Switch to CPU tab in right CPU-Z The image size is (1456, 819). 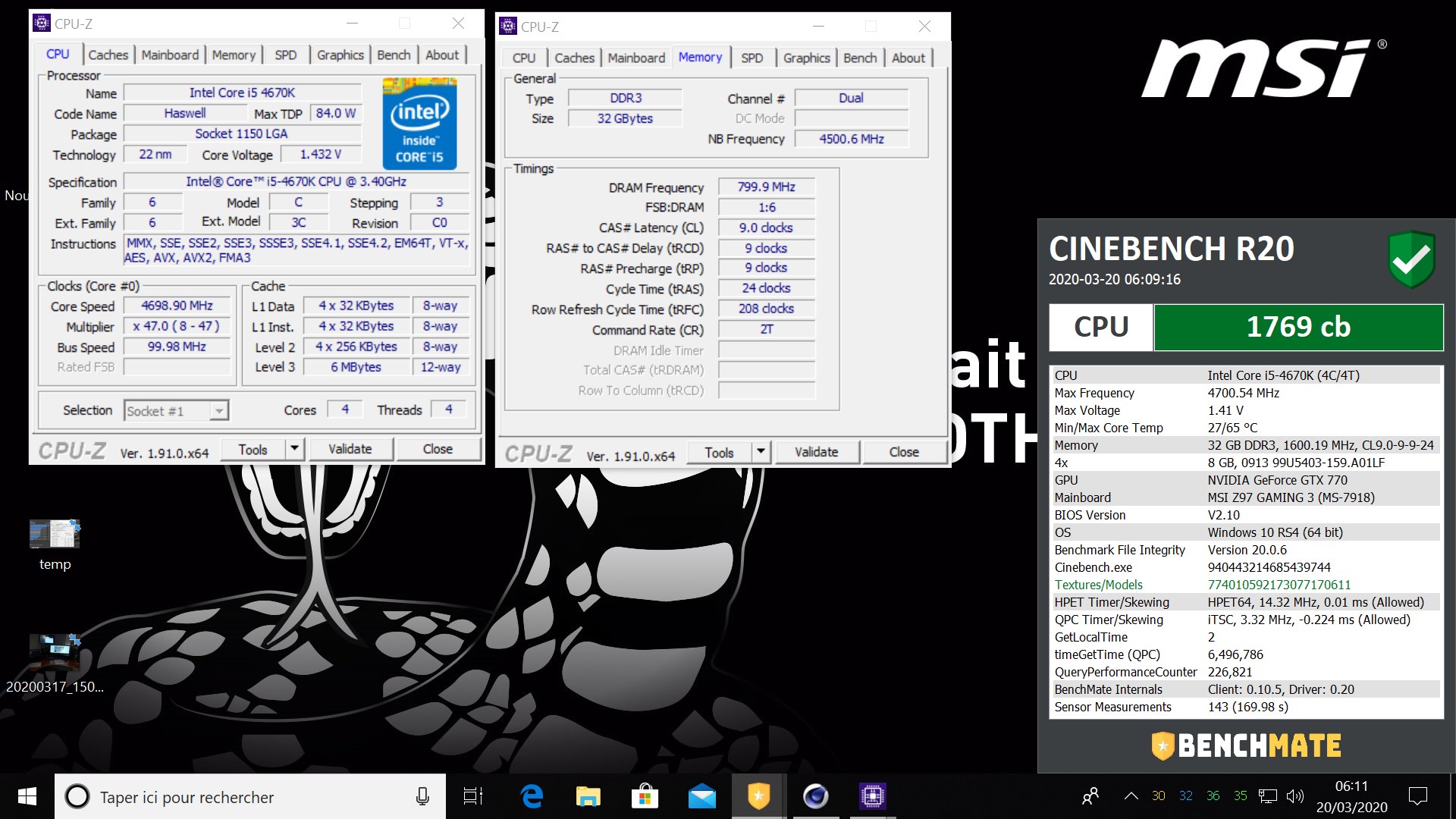click(x=524, y=58)
